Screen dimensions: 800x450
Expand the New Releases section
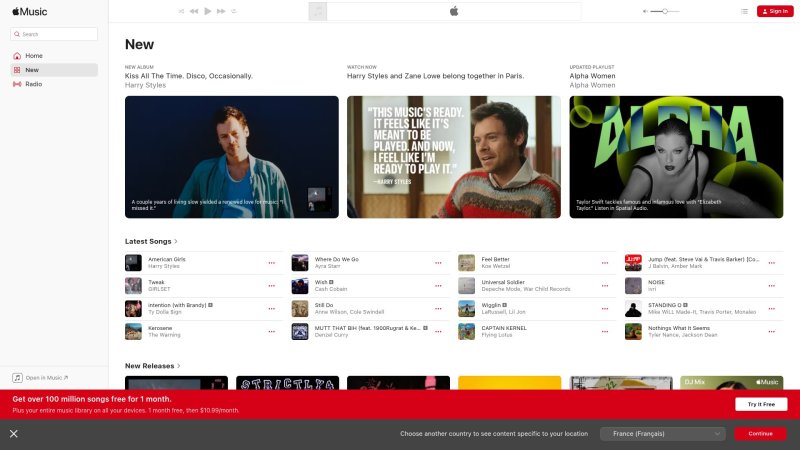pos(153,366)
